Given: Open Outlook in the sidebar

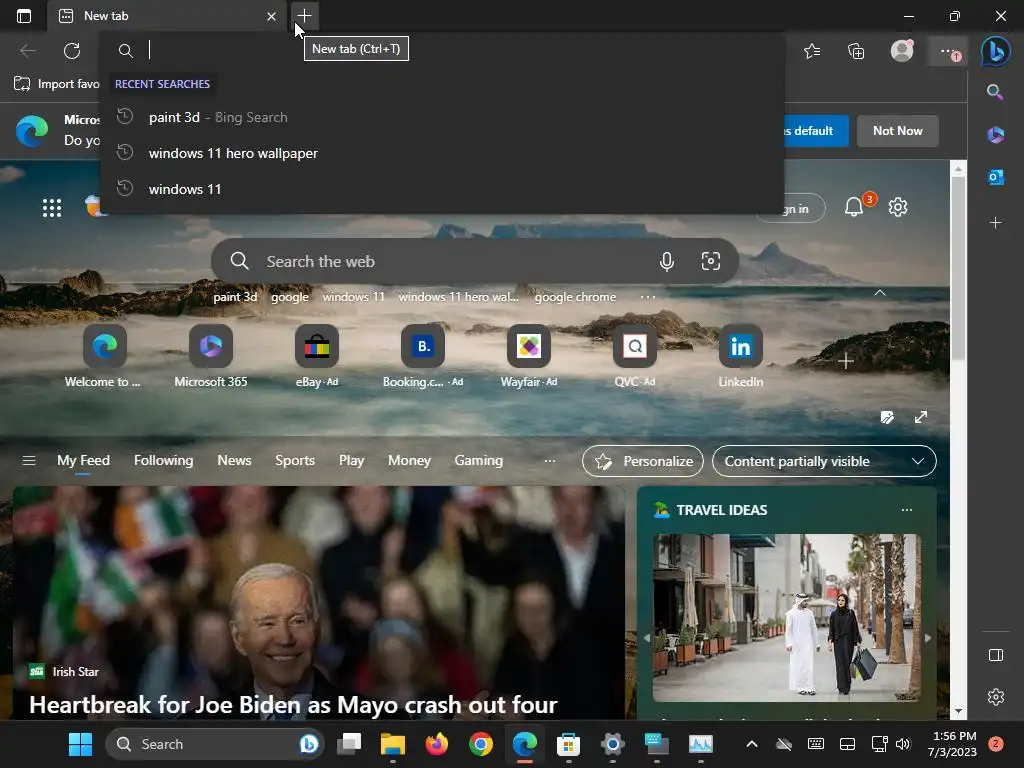Looking at the screenshot, I should pos(995,177).
